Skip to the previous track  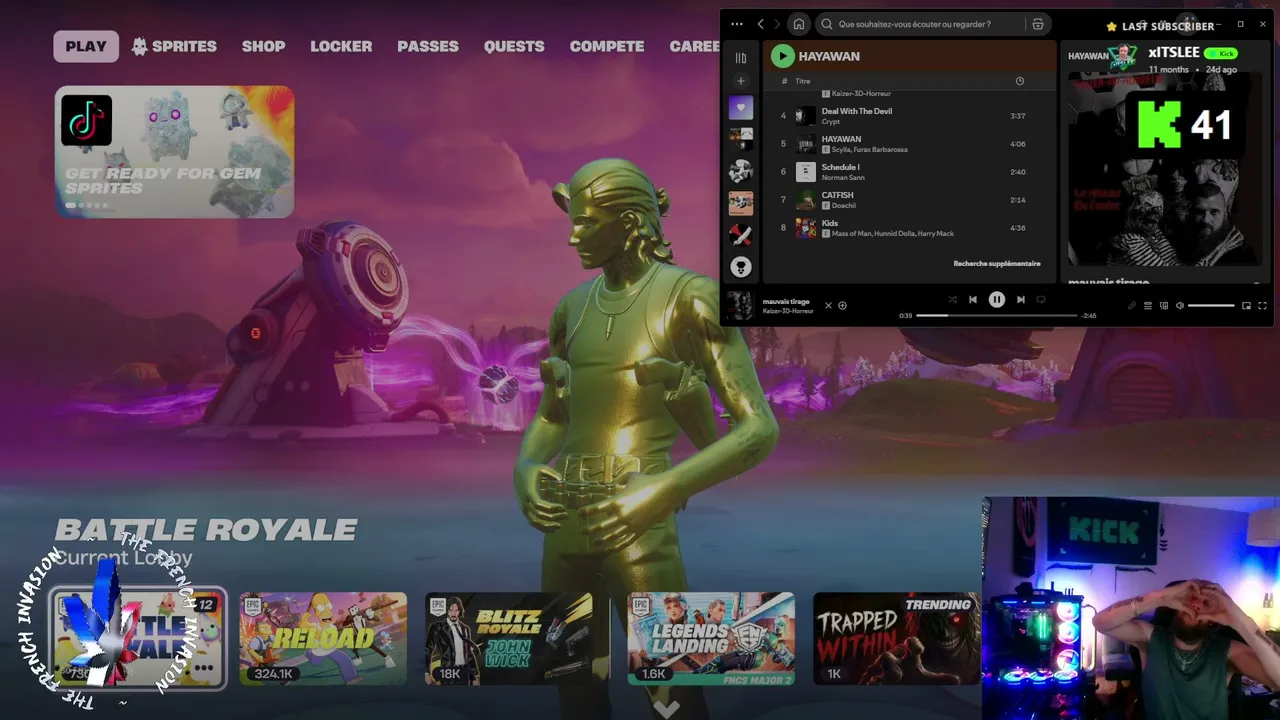point(972,299)
